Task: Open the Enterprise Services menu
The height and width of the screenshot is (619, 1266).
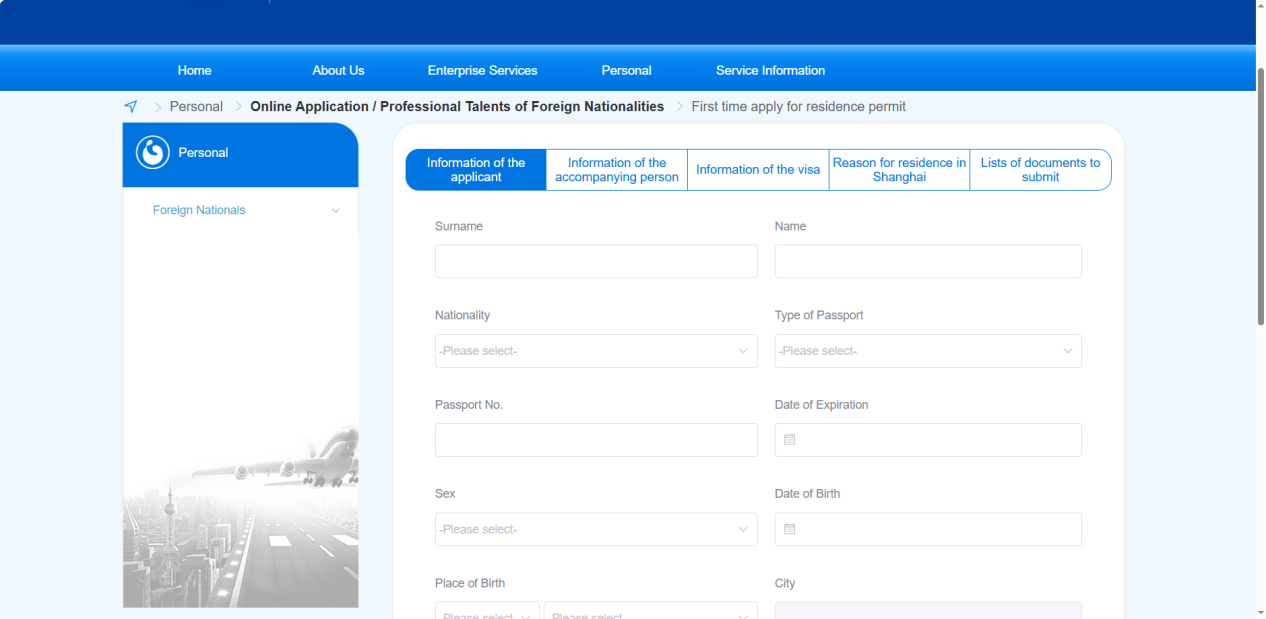Action: click(483, 70)
